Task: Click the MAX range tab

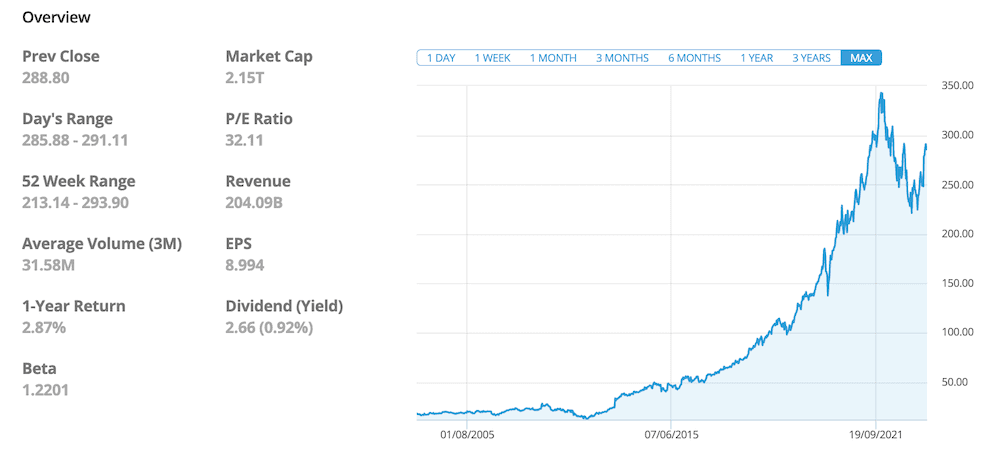Action: [861, 58]
